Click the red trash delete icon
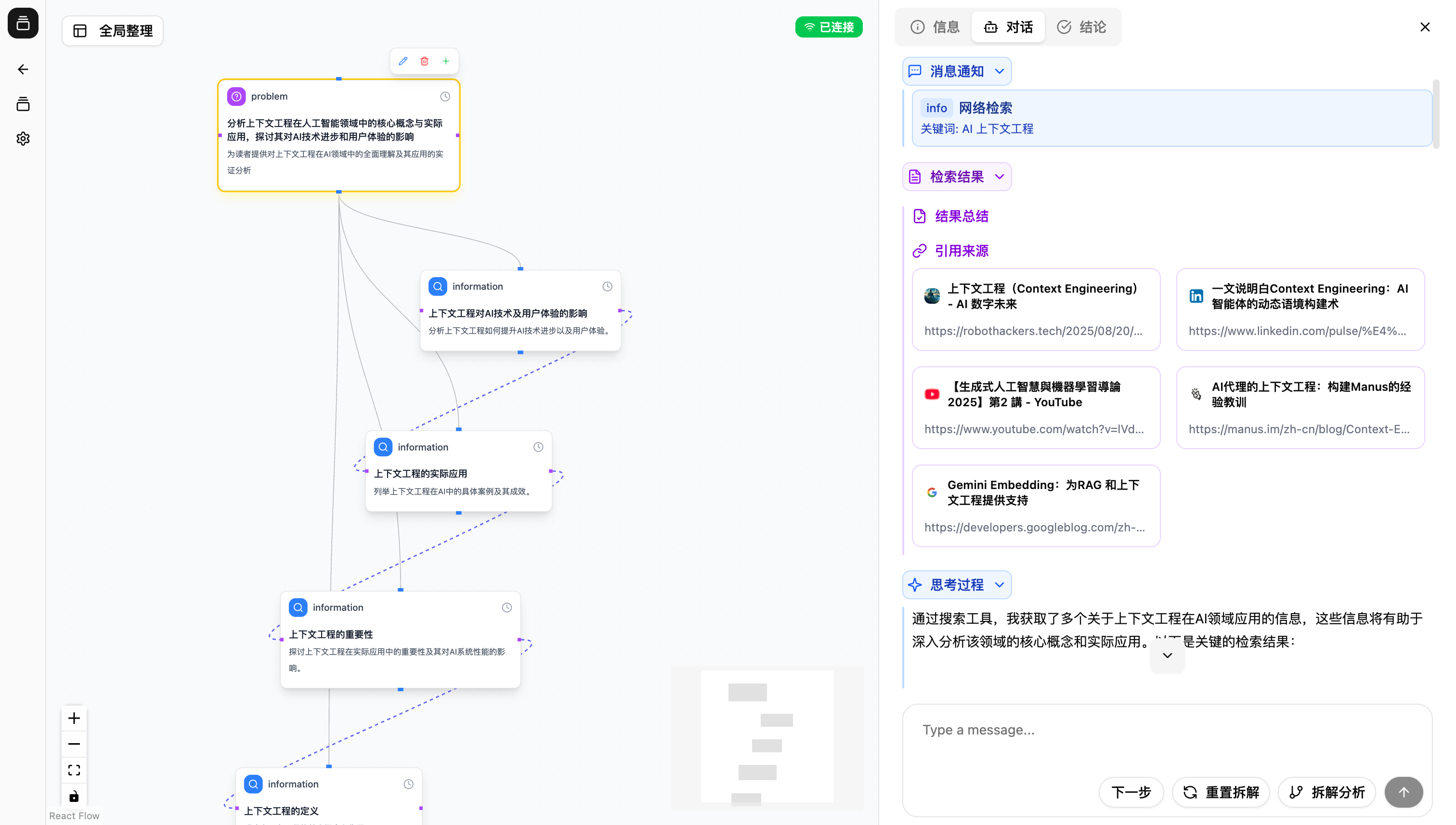 (425, 61)
